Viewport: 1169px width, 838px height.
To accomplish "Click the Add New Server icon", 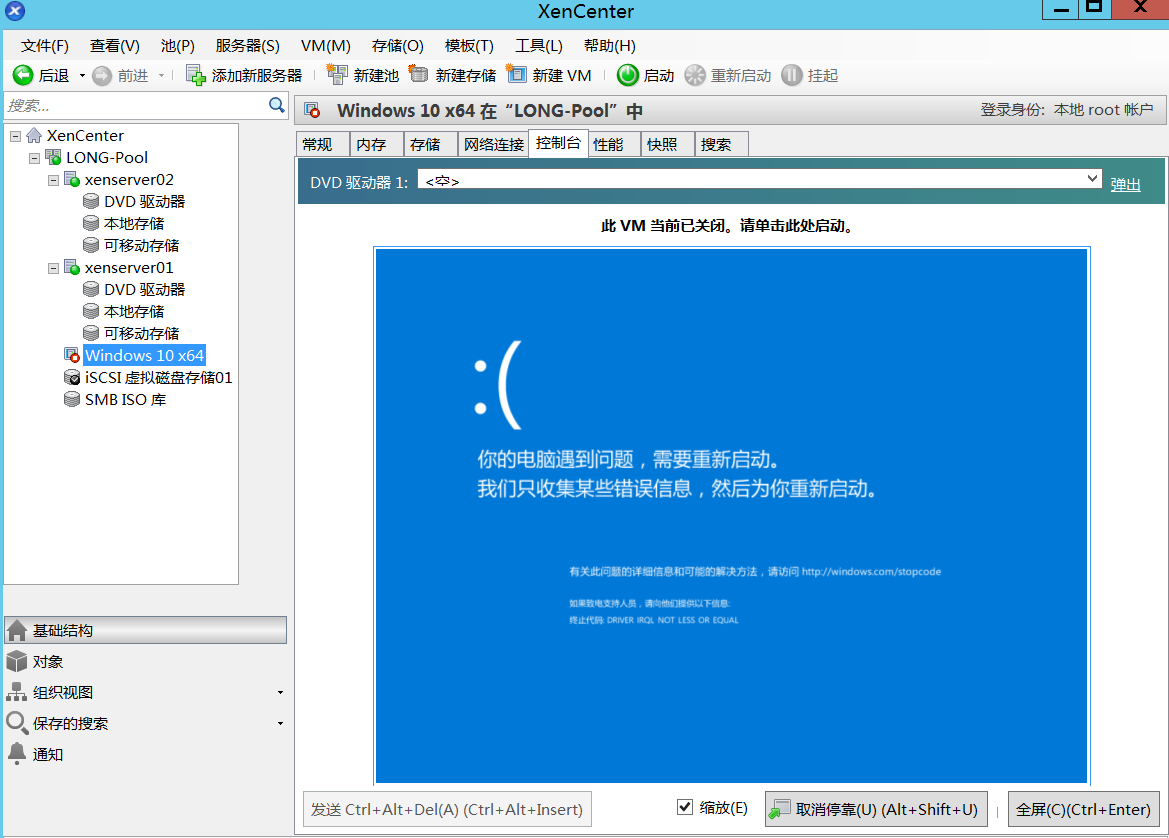I will click(195, 75).
